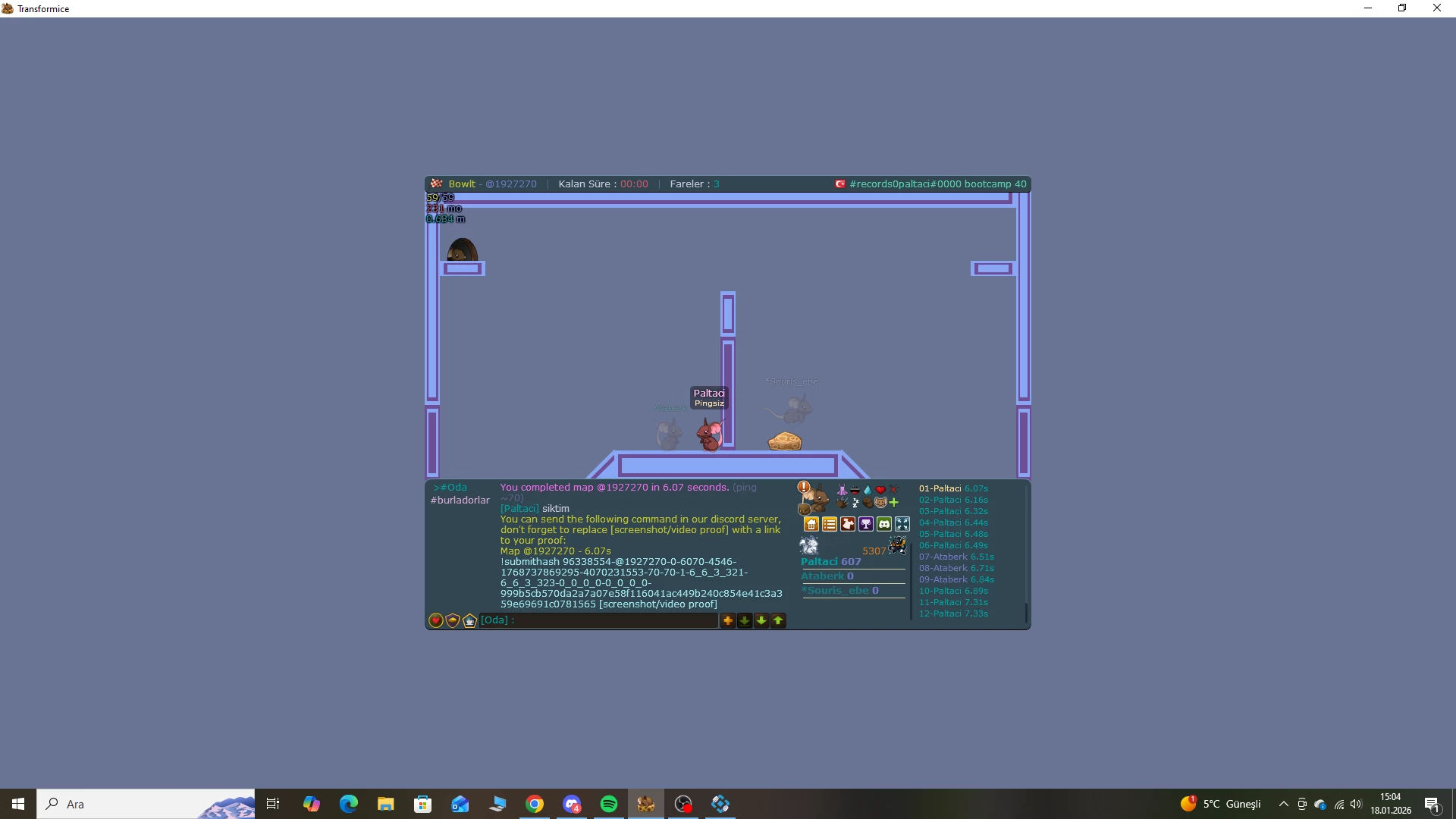Click record entry 01-Paltaci 6.07s
The height and width of the screenshot is (819, 1456).
953,489
